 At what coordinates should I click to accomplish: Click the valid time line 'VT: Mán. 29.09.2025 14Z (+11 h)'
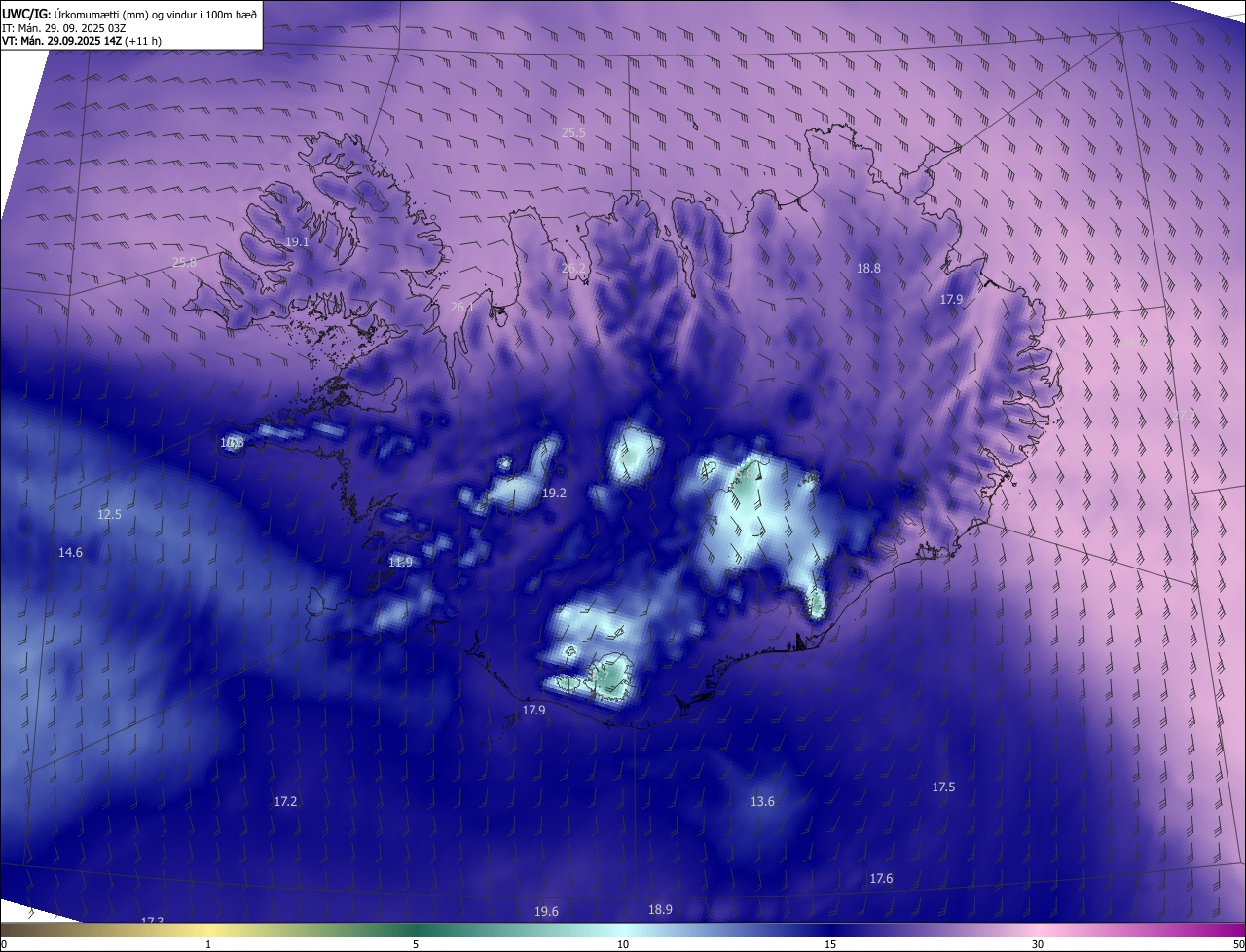point(82,41)
